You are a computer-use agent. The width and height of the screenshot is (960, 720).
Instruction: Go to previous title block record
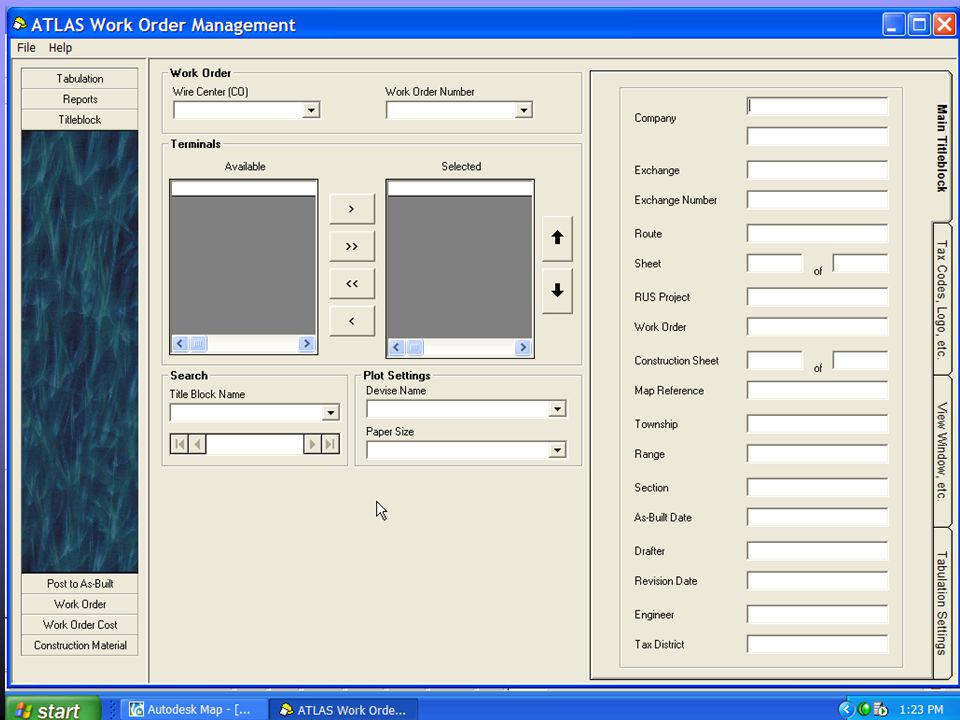click(x=197, y=444)
